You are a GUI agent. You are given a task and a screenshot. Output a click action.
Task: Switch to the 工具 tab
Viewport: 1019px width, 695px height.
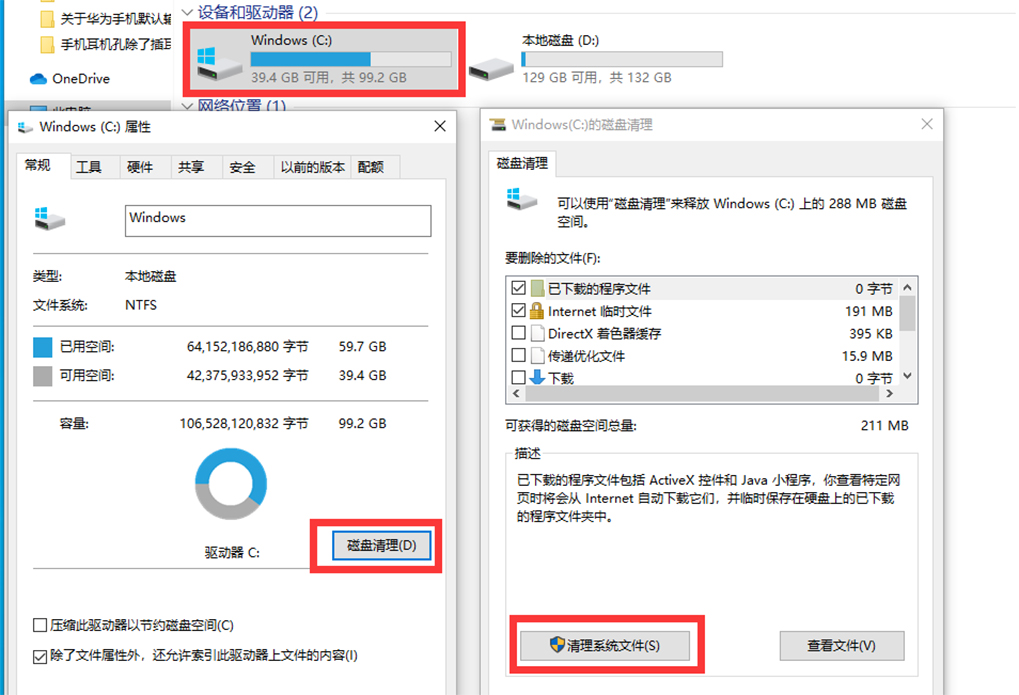(92, 167)
